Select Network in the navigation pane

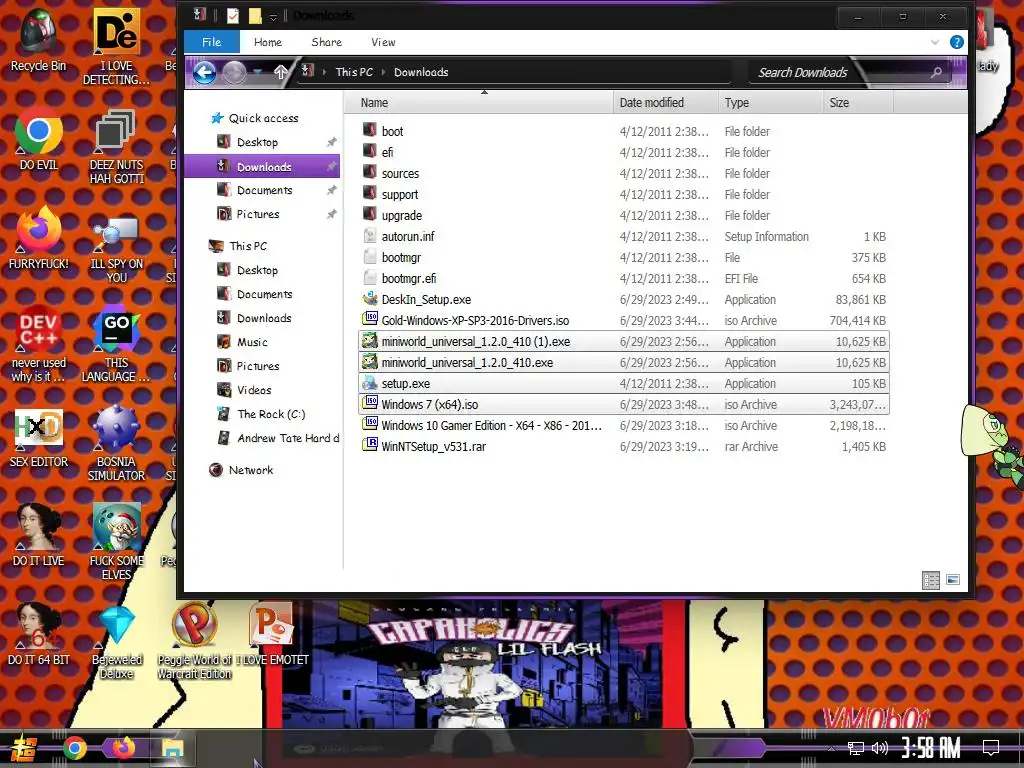pos(251,470)
